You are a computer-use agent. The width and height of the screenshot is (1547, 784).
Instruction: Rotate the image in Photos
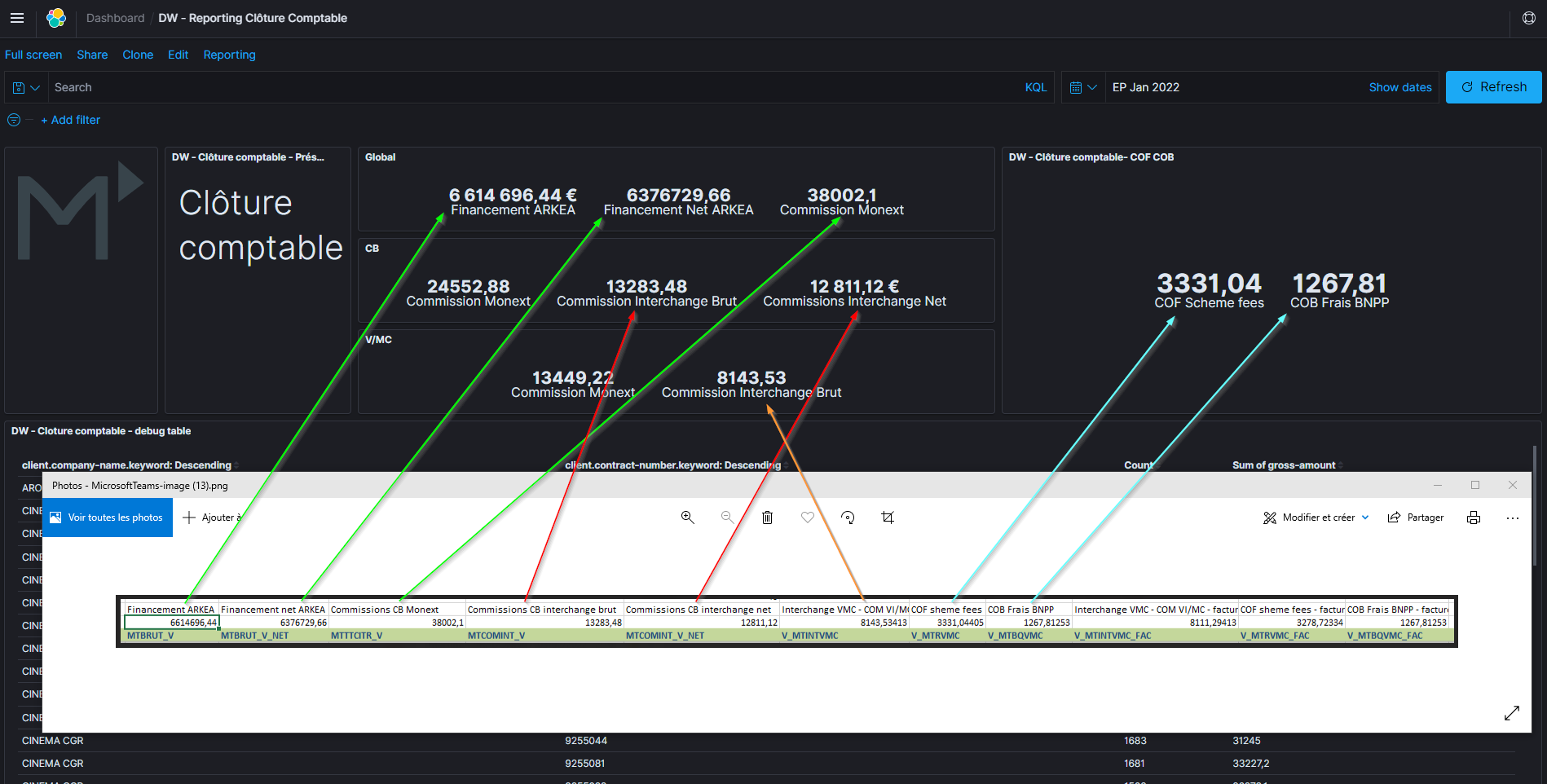tap(848, 518)
